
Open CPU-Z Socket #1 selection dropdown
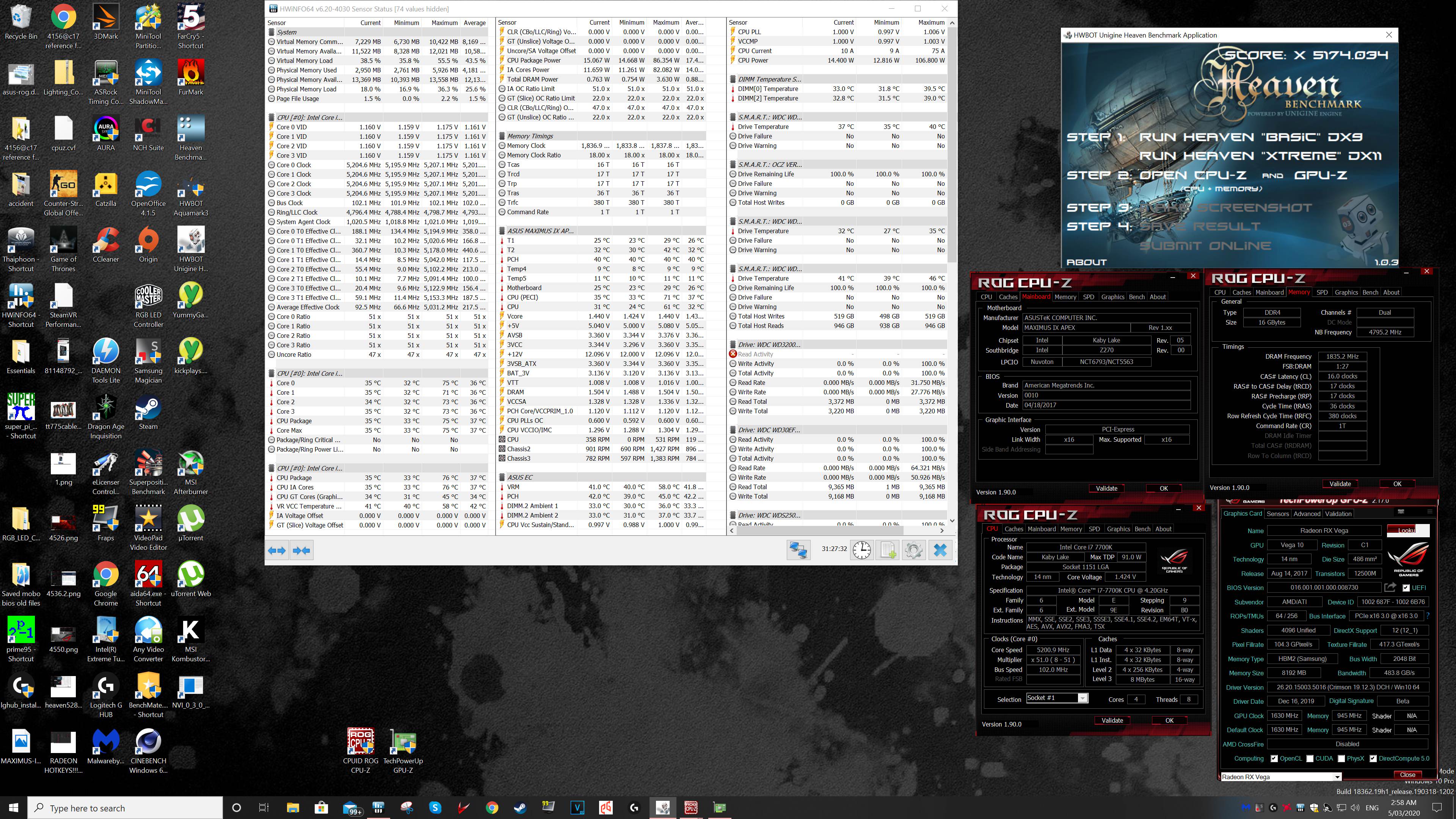click(1056, 698)
